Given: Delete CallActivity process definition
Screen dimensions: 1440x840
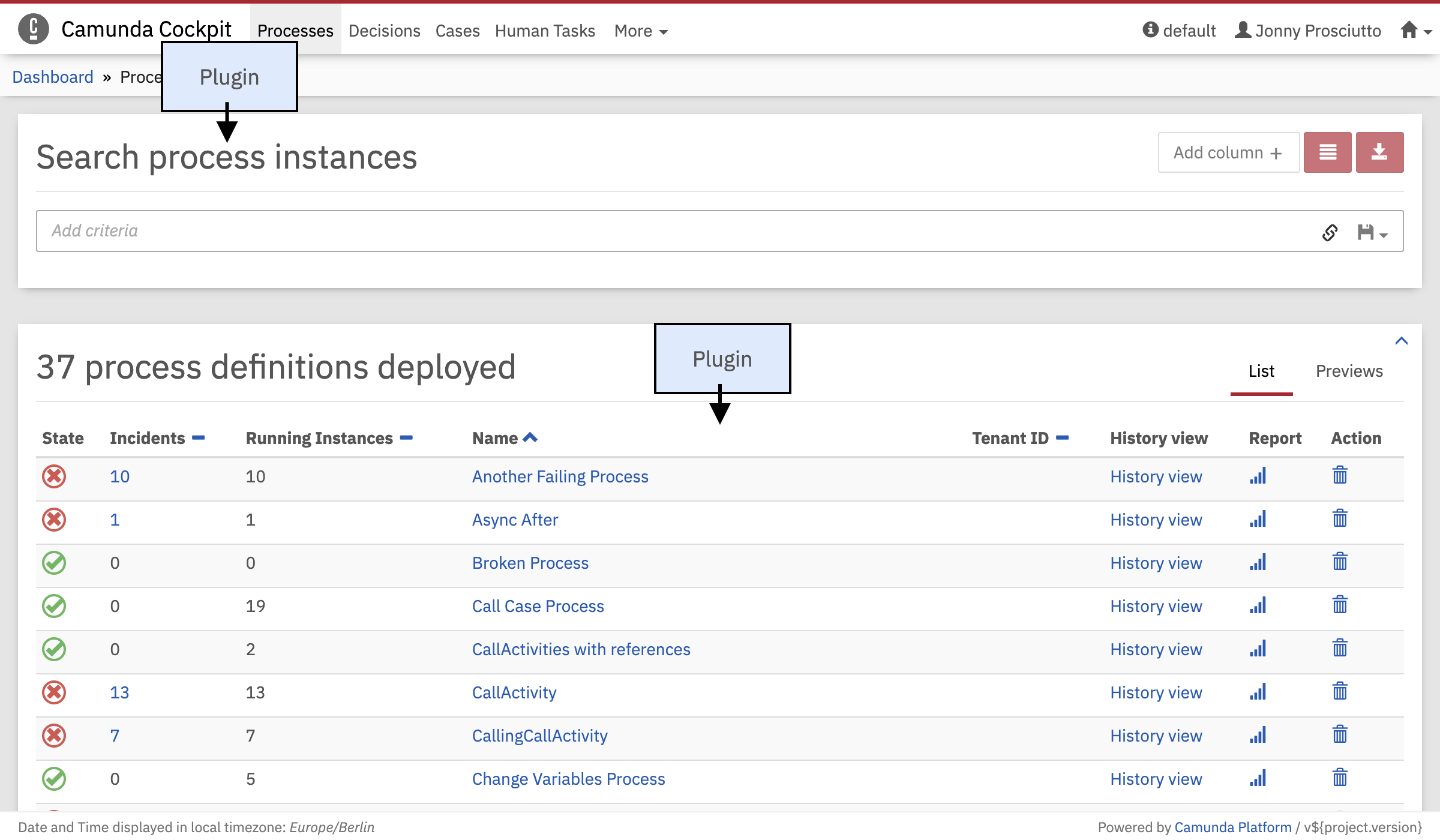Looking at the screenshot, I should click(1340, 691).
